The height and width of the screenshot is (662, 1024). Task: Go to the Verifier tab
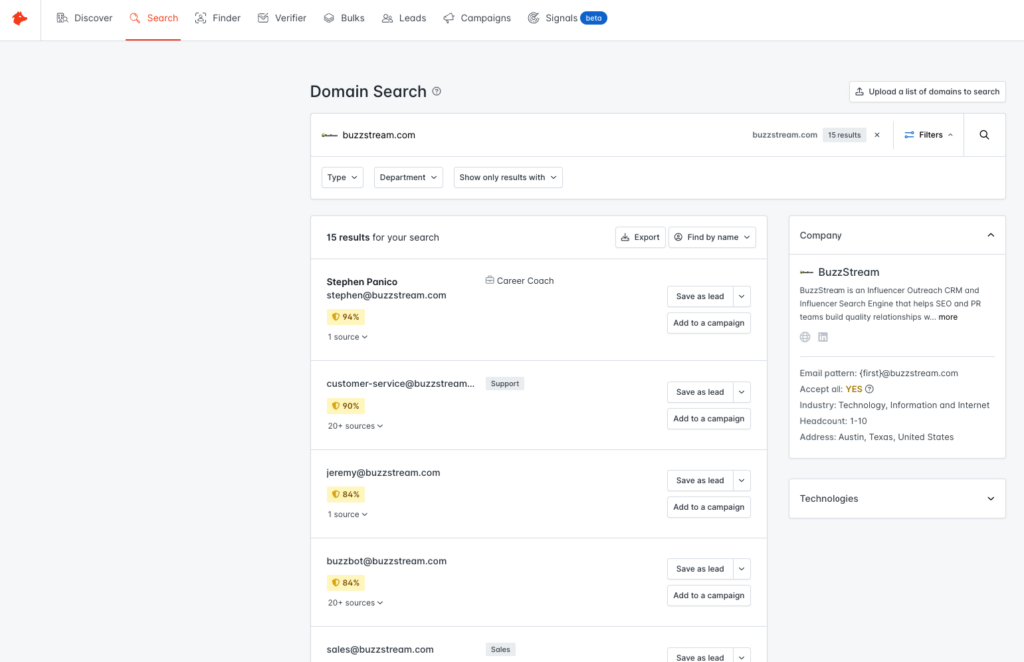(282, 18)
